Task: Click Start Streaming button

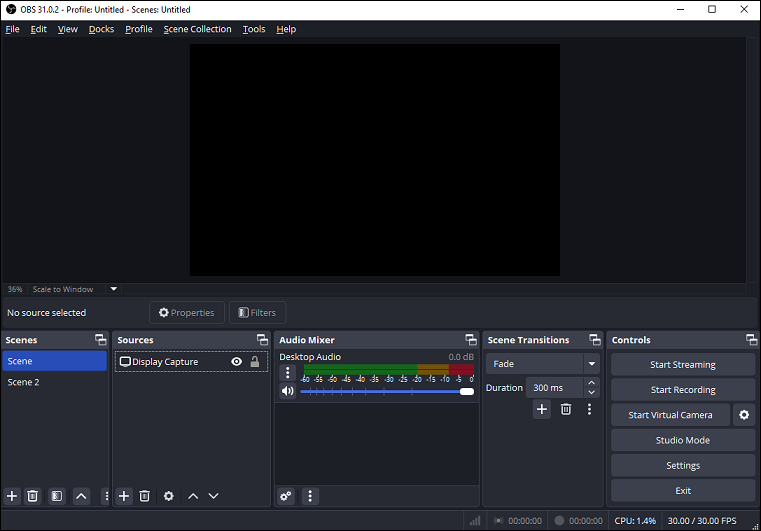Action: point(683,365)
